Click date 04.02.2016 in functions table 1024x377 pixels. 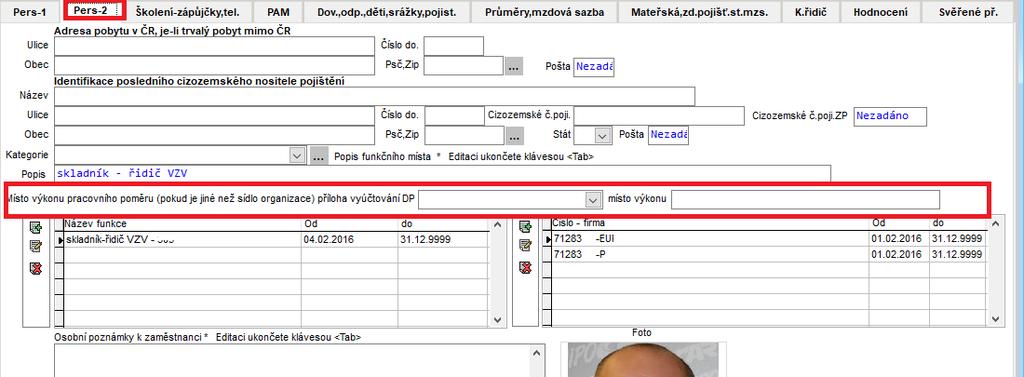pyautogui.click(x=328, y=240)
